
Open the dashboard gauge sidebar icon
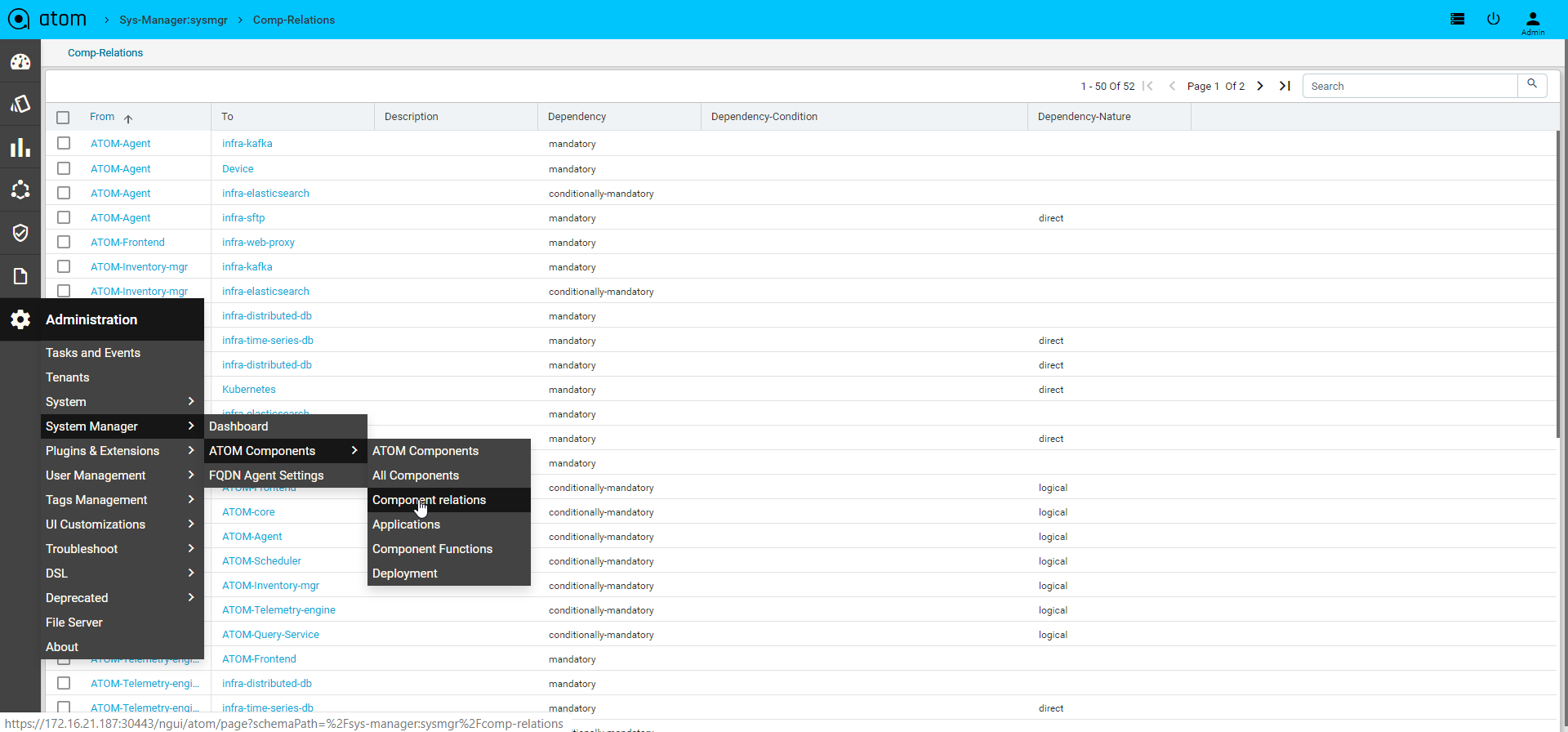[x=20, y=62]
